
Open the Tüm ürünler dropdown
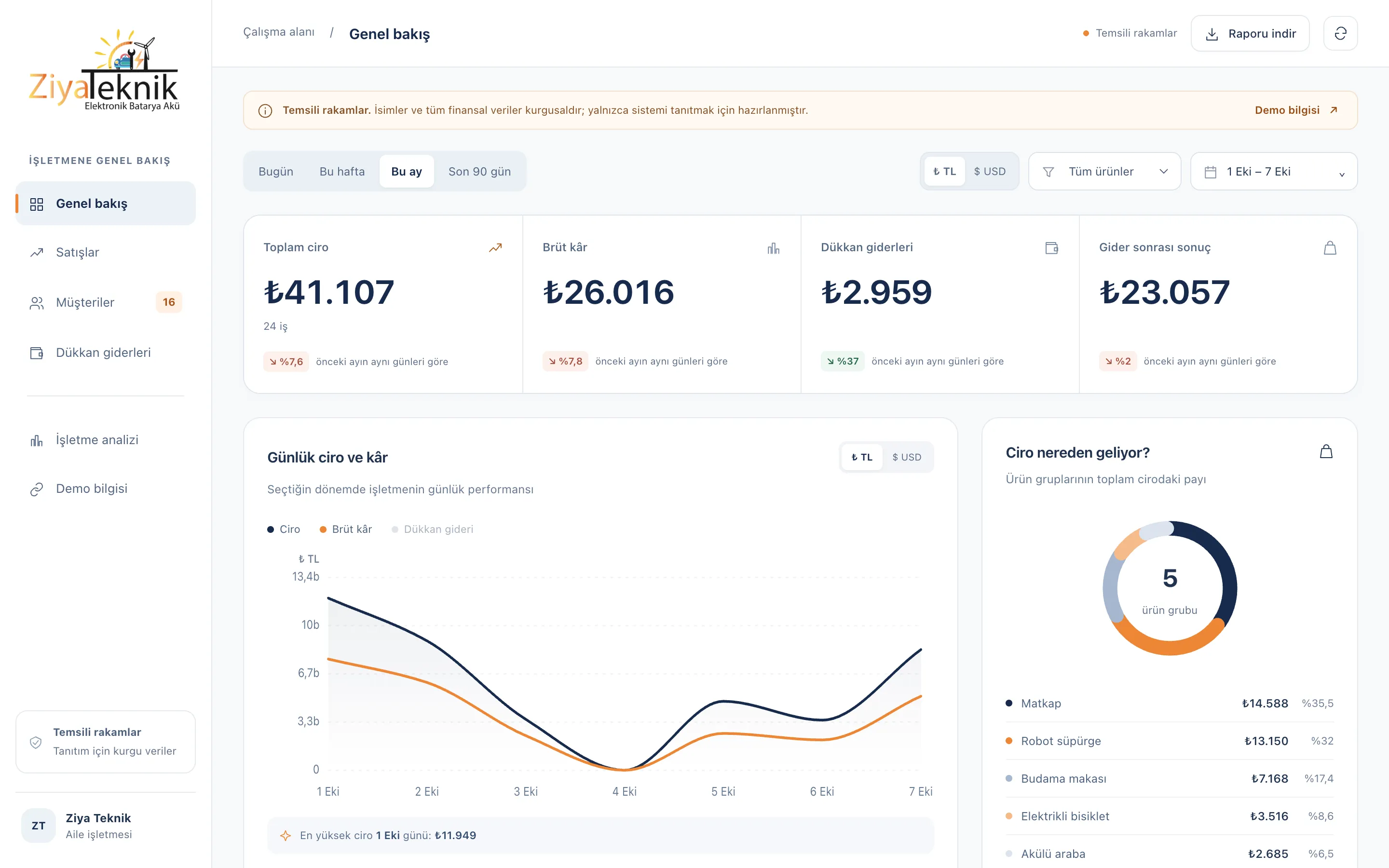[1104, 171]
